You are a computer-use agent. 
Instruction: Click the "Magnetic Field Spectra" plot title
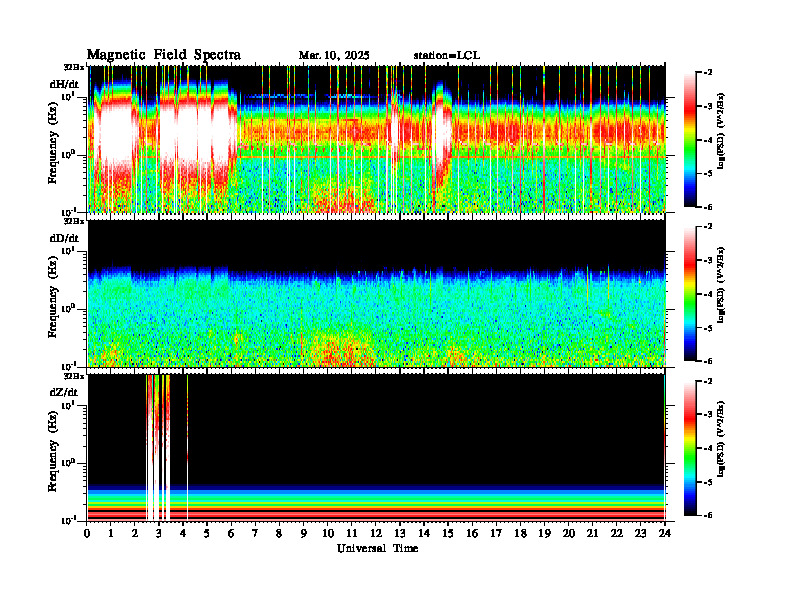coord(164,55)
